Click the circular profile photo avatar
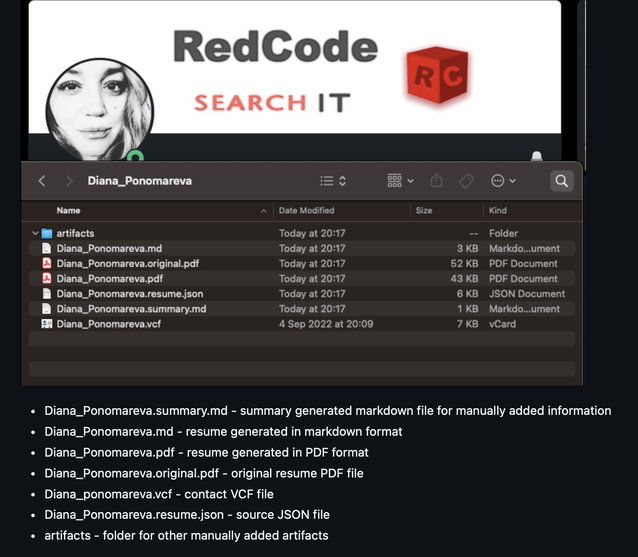The image size is (638, 557). (x=99, y=111)
